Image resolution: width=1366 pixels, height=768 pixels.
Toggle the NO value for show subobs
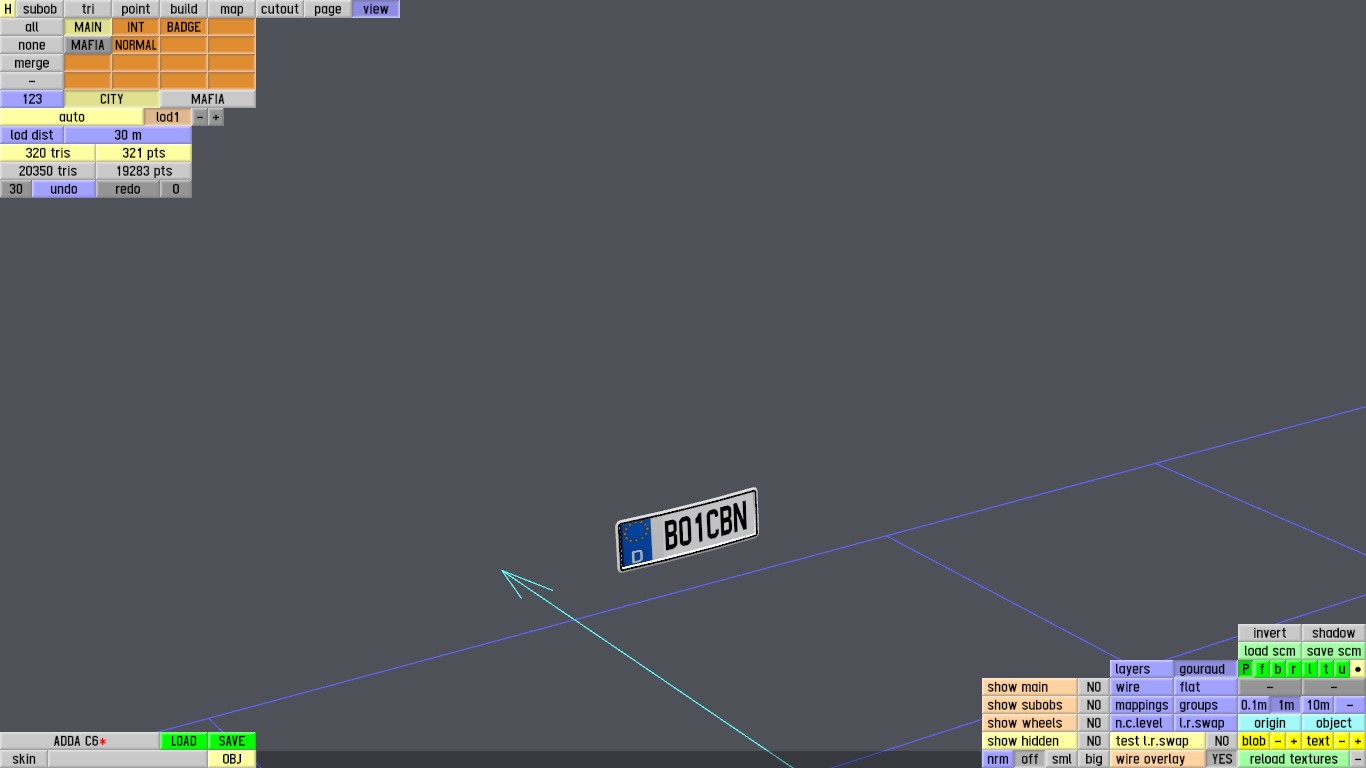[1094, 705]
